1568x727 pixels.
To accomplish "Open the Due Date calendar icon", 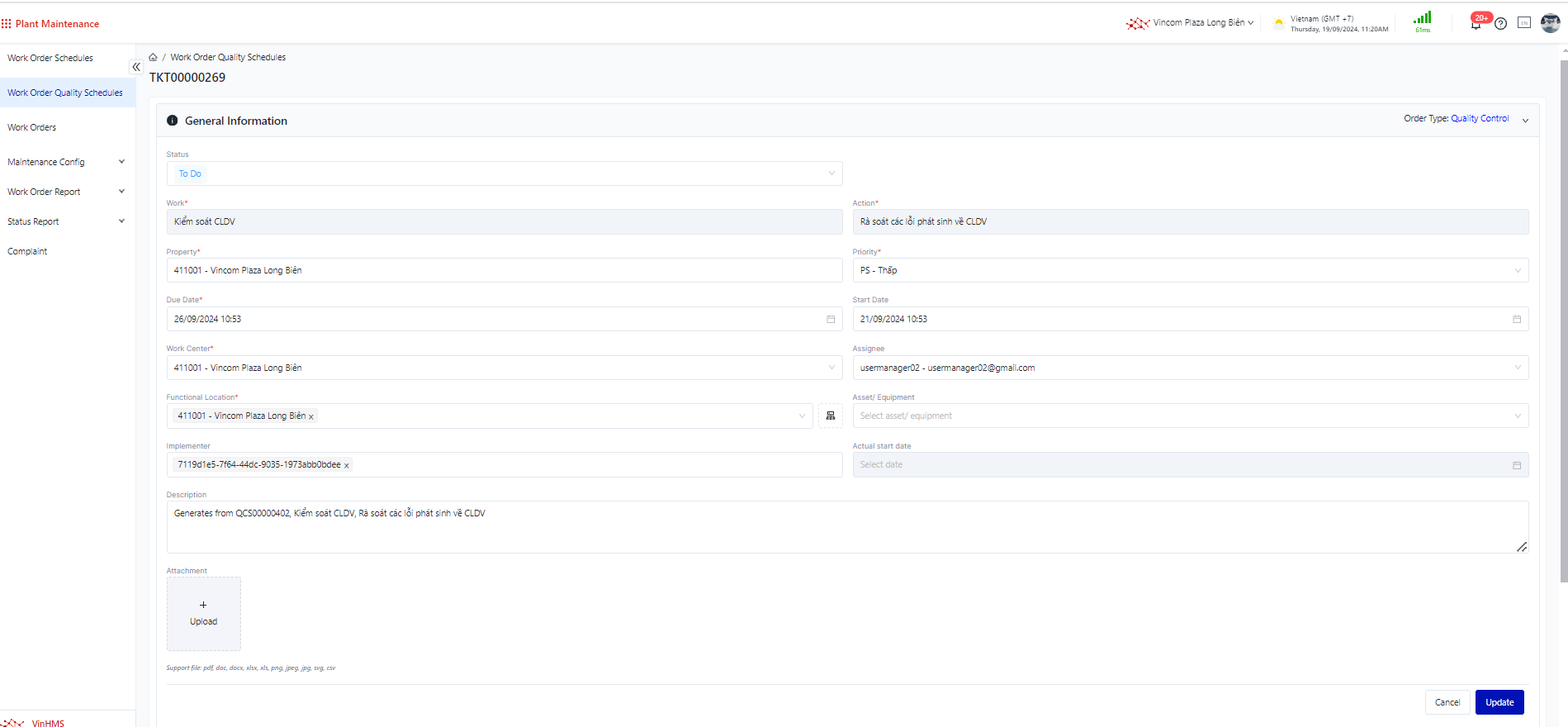I will pos(831,320).
